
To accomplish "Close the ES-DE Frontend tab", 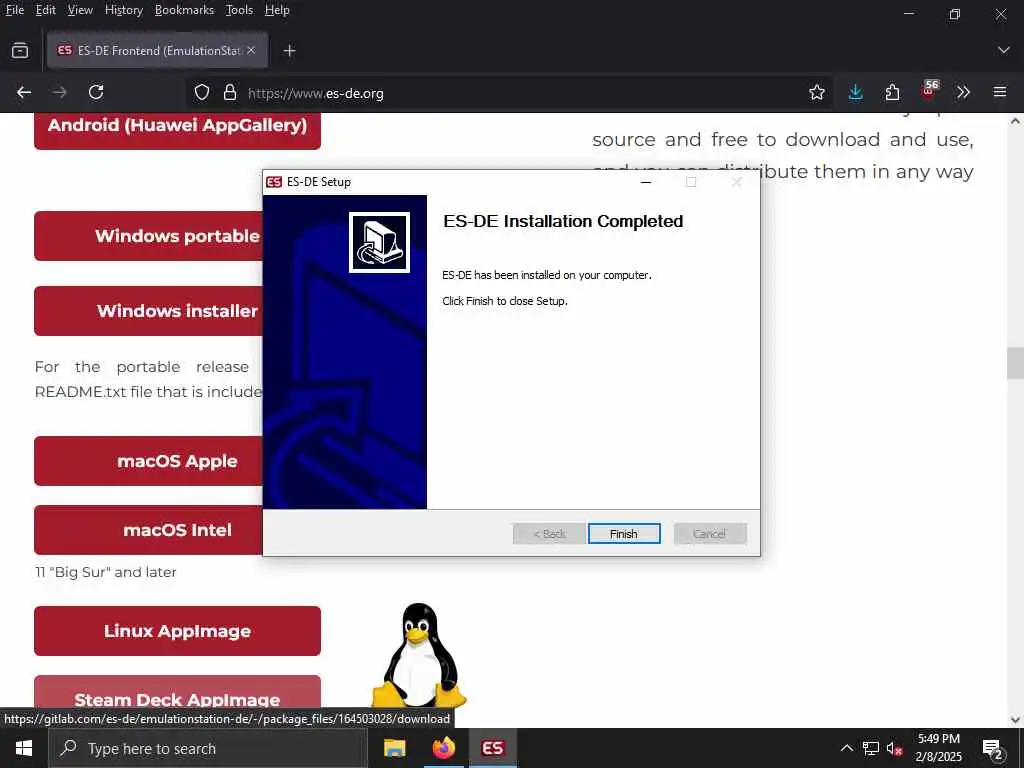I will (x=251, y=50).
